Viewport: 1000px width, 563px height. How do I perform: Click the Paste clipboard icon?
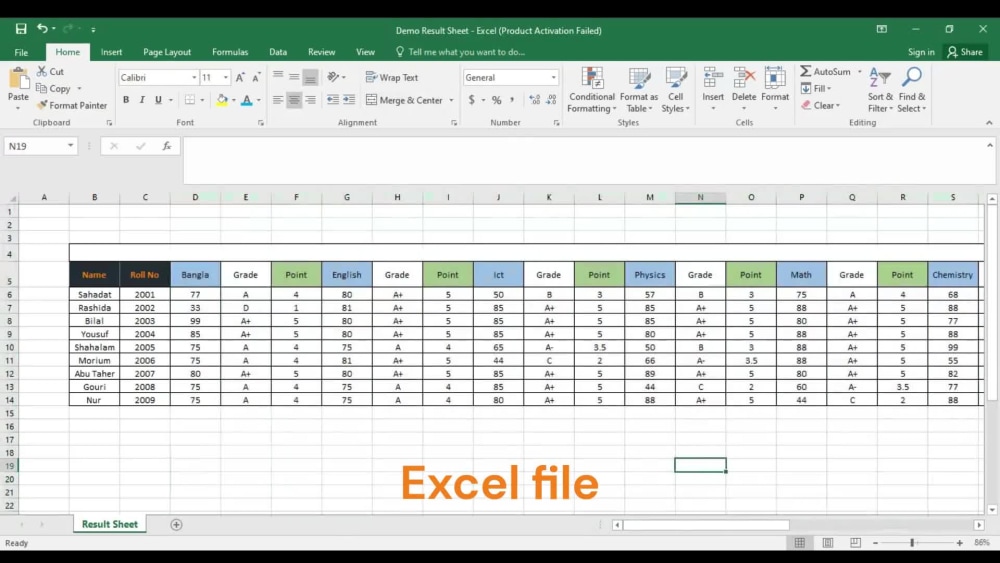coord(18,79)
